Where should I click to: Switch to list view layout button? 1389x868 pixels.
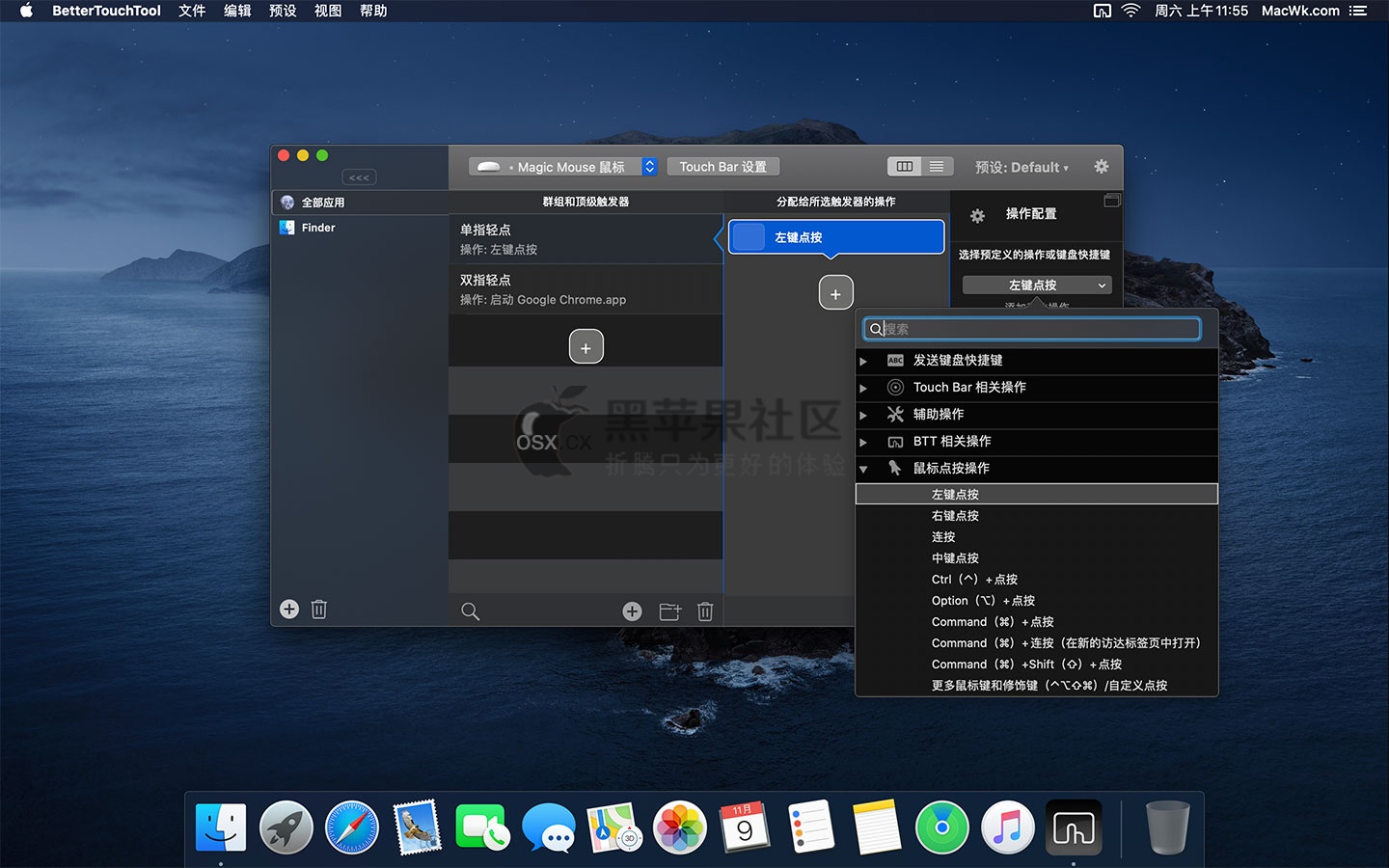937,167
